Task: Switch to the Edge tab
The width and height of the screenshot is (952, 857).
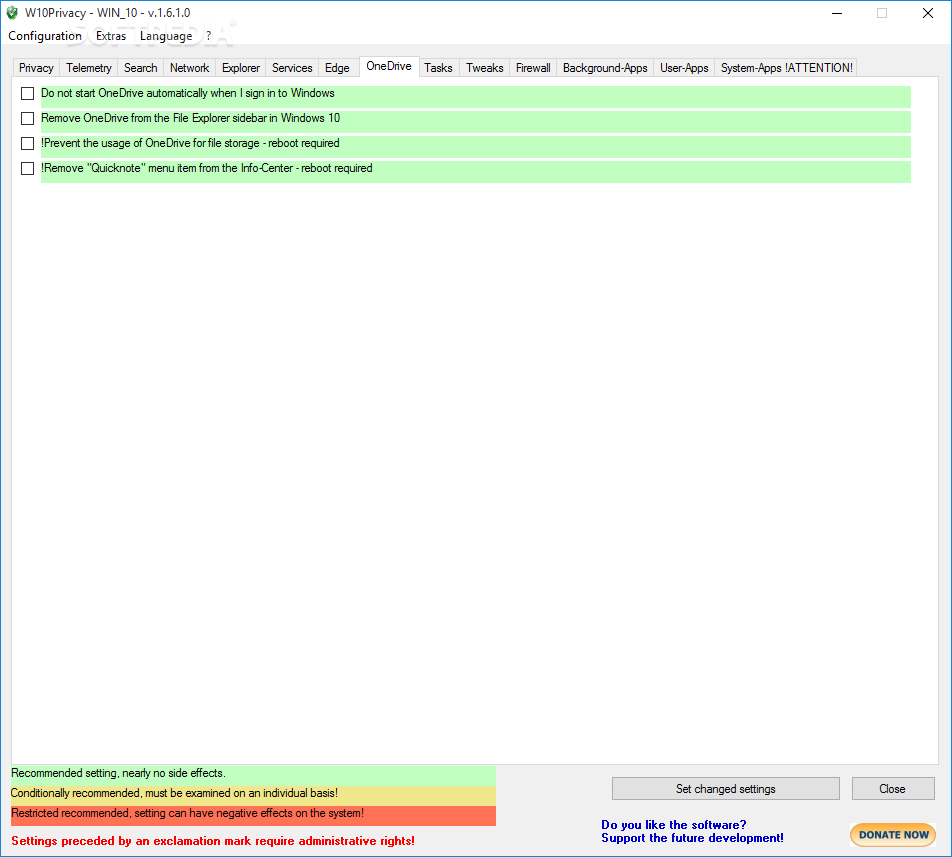Action: (x=337, y=68)
